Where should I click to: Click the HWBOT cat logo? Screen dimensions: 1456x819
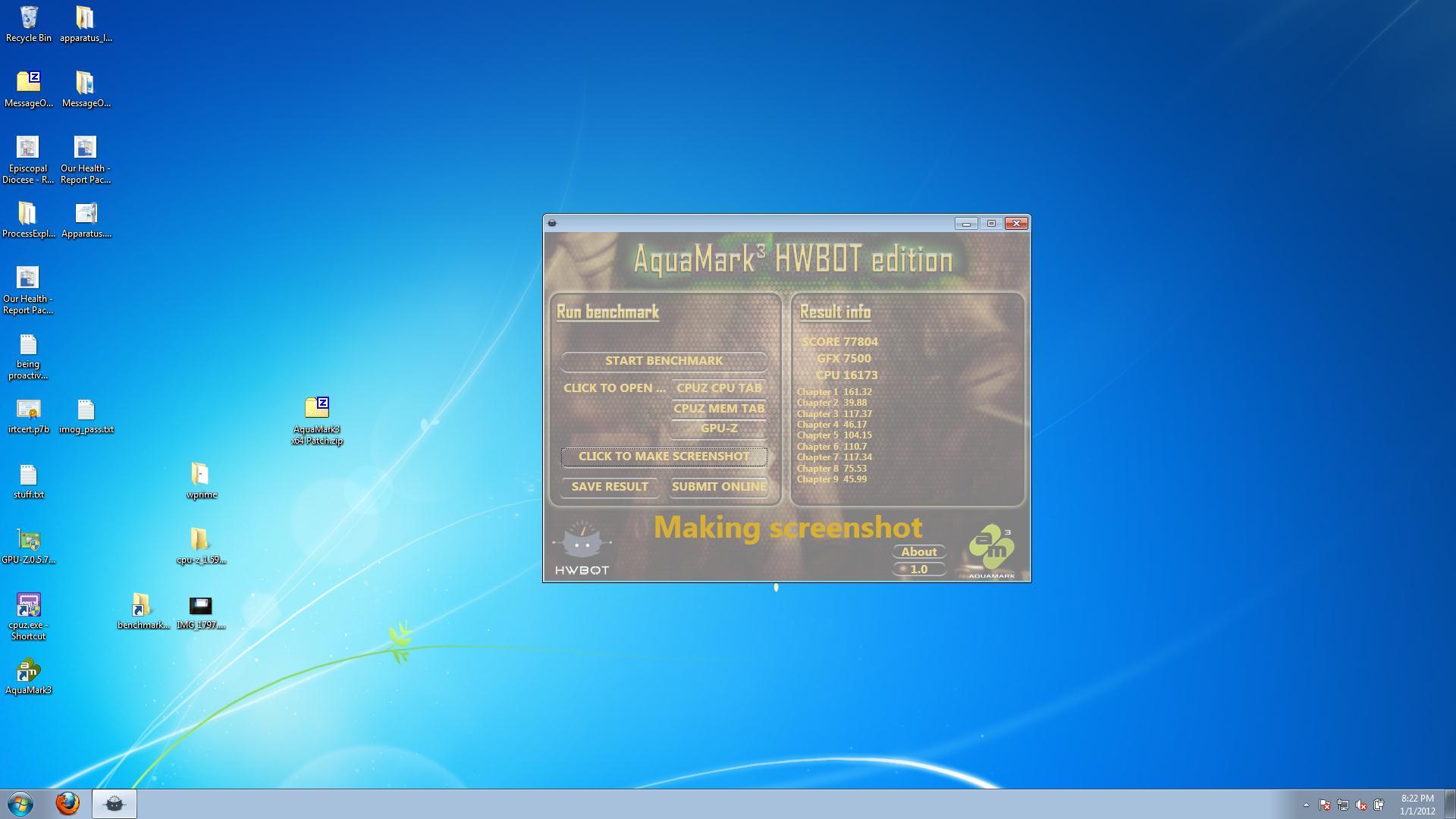582,548
